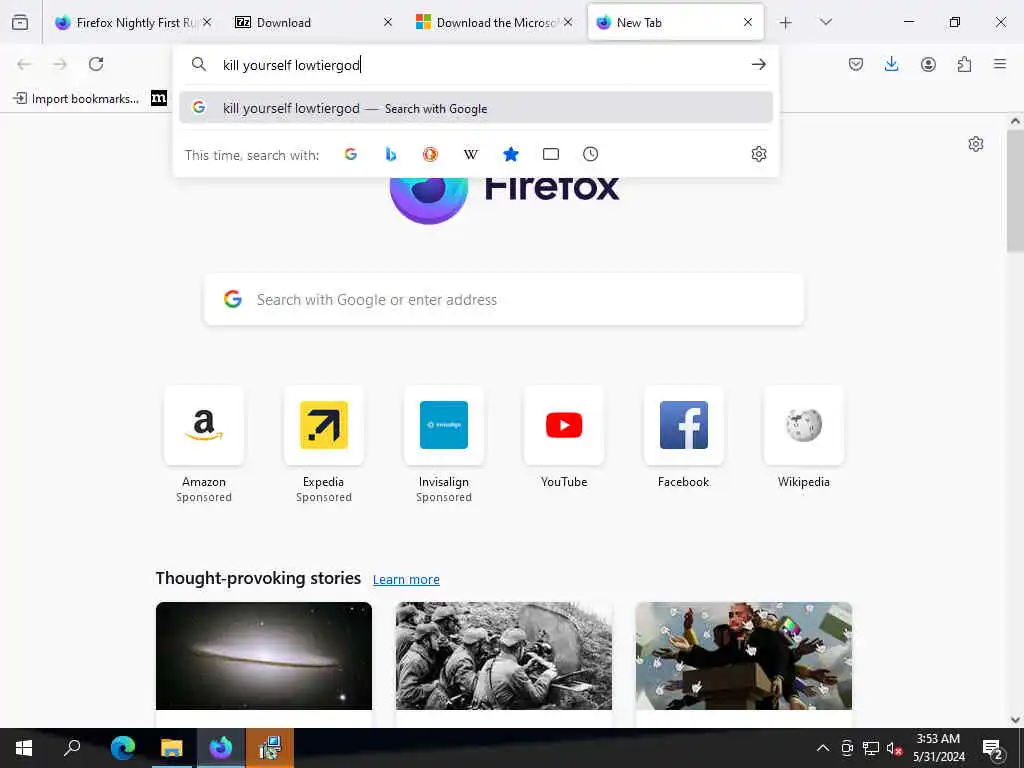Click Import bookmarks in bookmarks toolbar
The image size is (1024, 768).
click(x=76, y=99)
